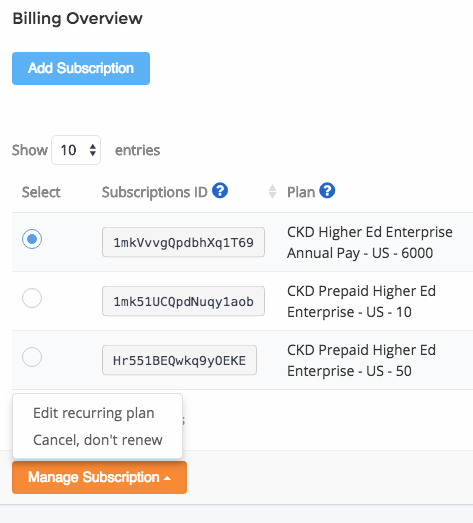Select the CKD Higher Ed Enterprise Annual radio
The width and height of the screenshot is (473, 523).
[32, 239]
